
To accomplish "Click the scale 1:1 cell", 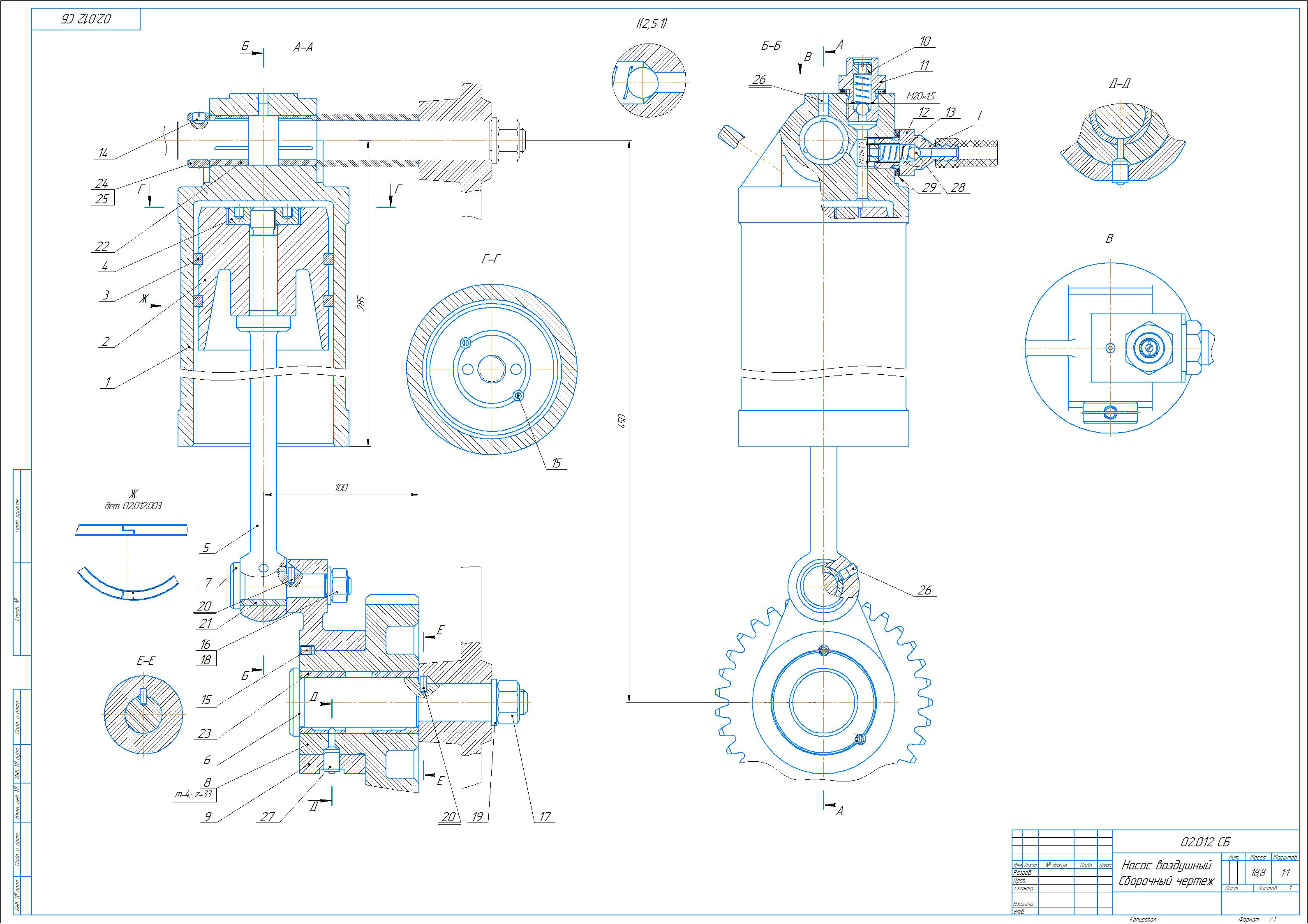I will pyautogui.click(x=1286, y=872).
